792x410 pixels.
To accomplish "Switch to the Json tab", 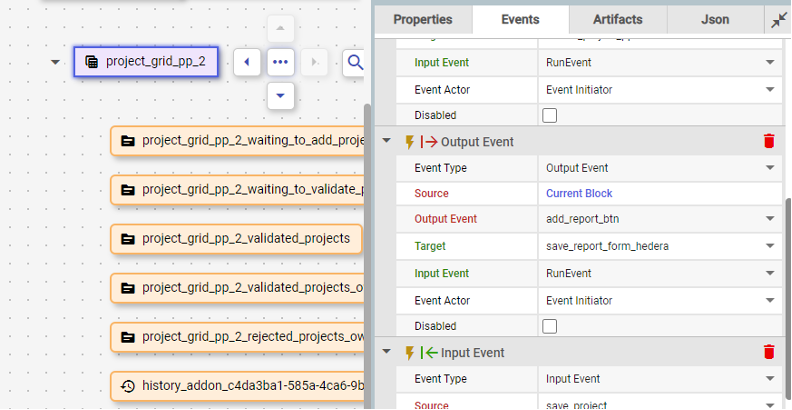I will (715, 19).
